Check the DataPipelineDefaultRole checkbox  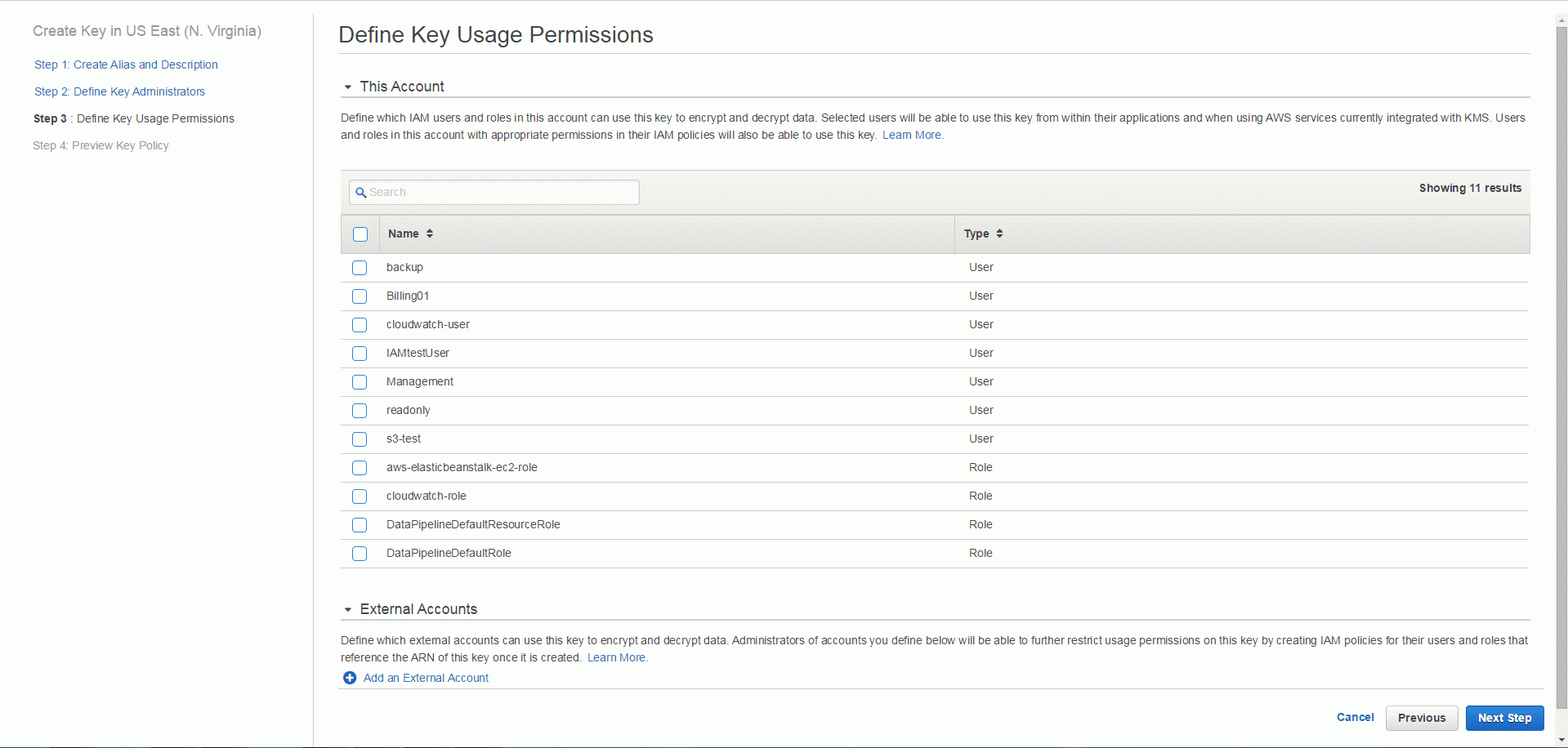360,554
